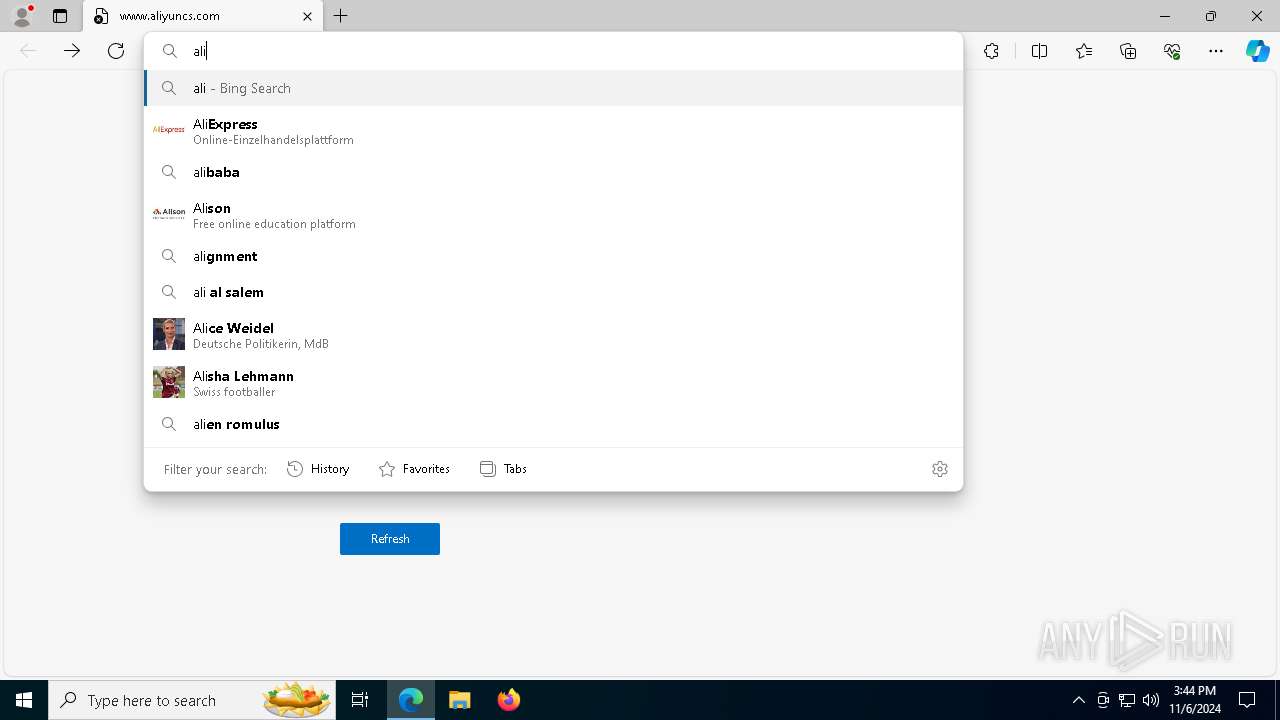Click the Alice Weidel photo thumbnail
The height and width of the screenshot is (720, 1280).
coord(169,334)
